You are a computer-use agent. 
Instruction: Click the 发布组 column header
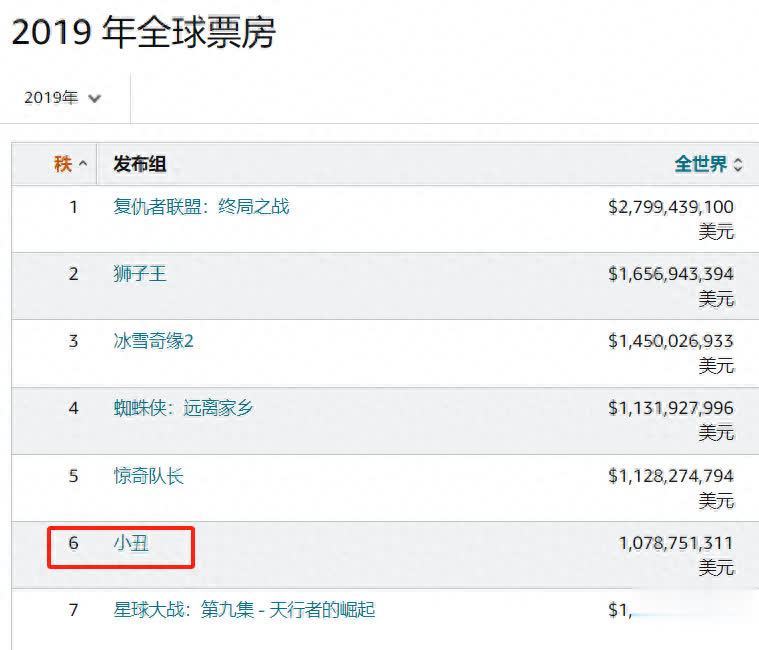click(140, 164)
